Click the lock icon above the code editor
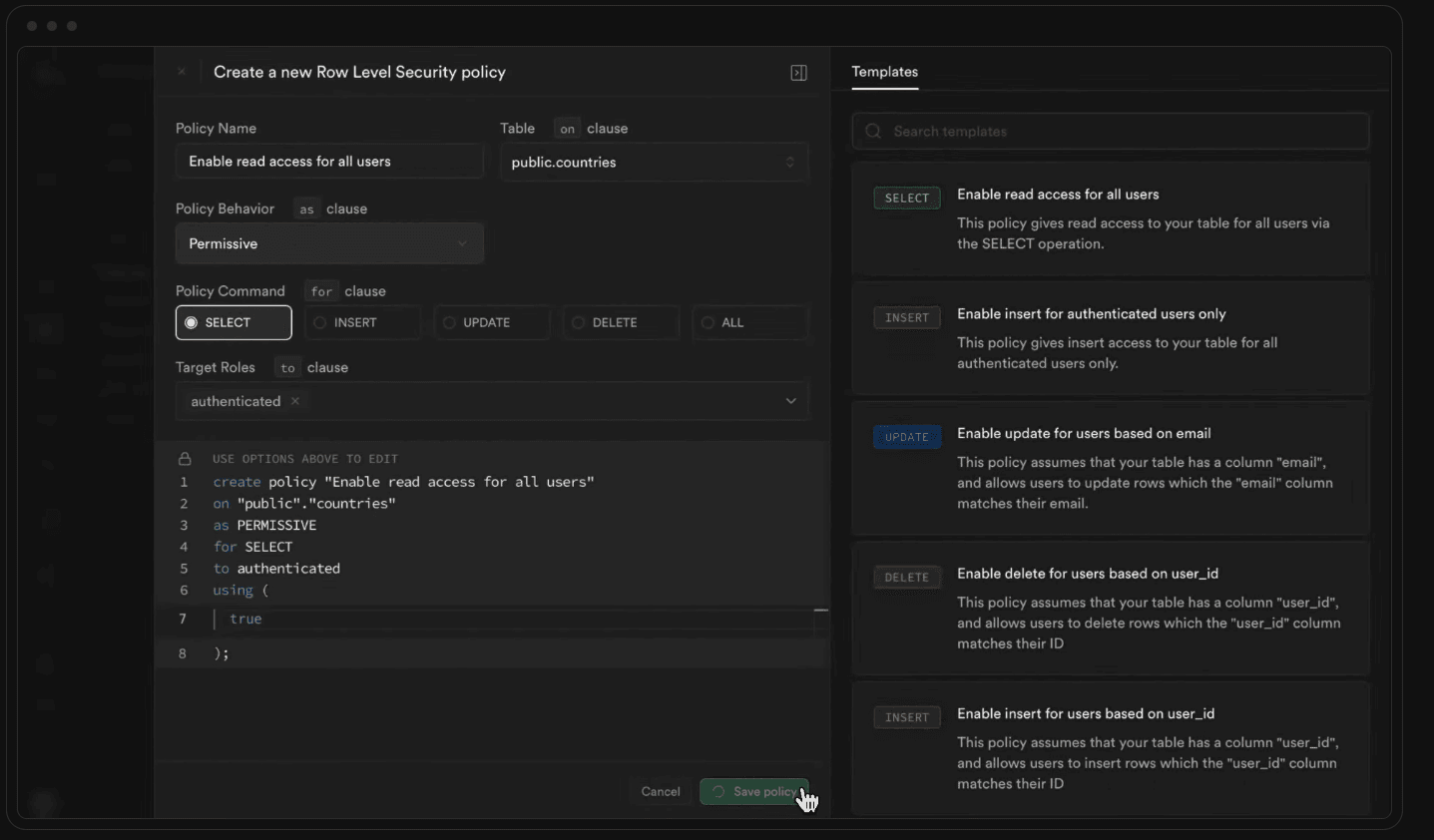1434x840 pixels. pos(185,459)
